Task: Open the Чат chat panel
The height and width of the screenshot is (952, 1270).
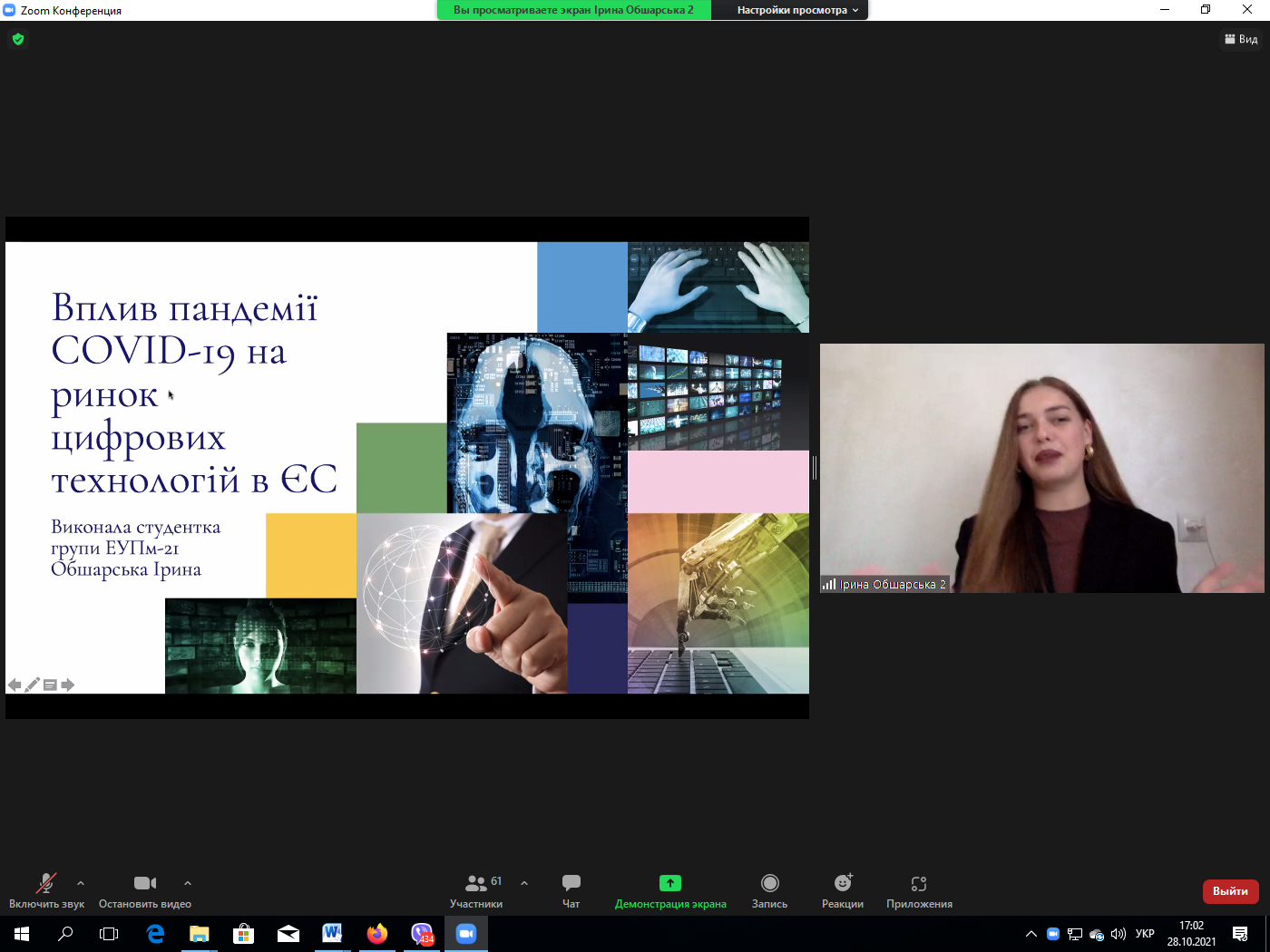Action: coord(571,890)
